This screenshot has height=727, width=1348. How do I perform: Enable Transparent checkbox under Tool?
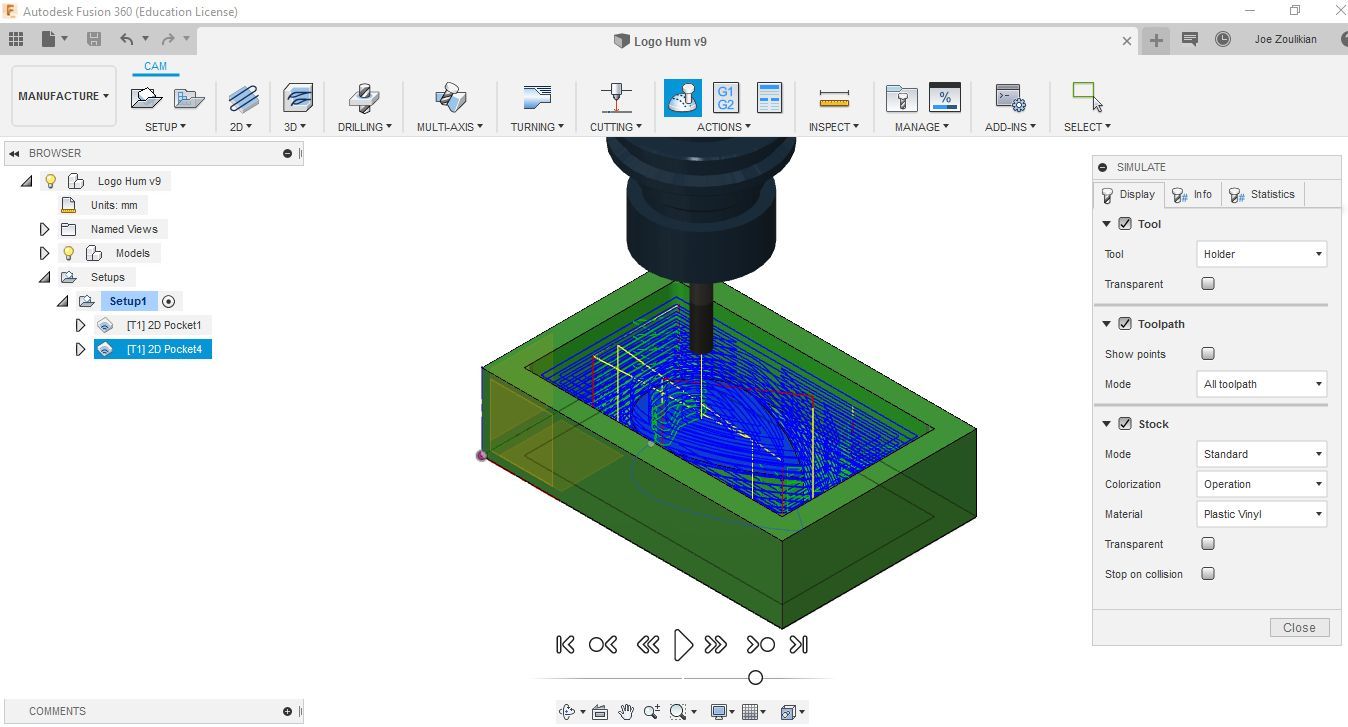point(1208,284)
